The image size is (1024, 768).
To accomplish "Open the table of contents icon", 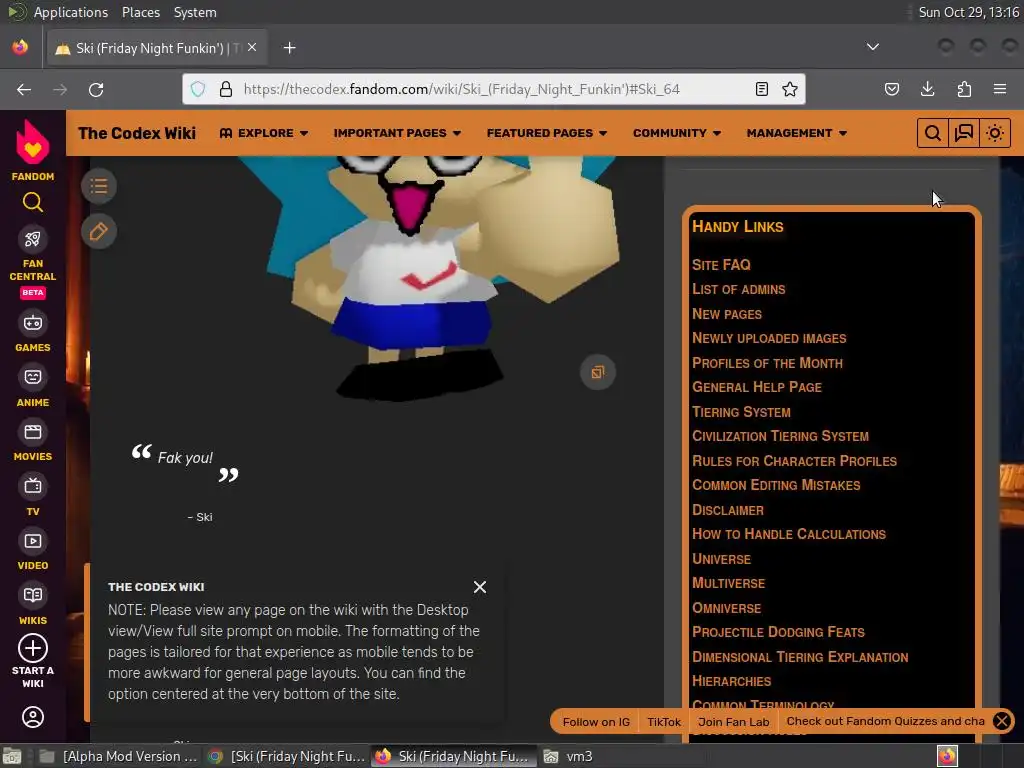I will 99,186.
